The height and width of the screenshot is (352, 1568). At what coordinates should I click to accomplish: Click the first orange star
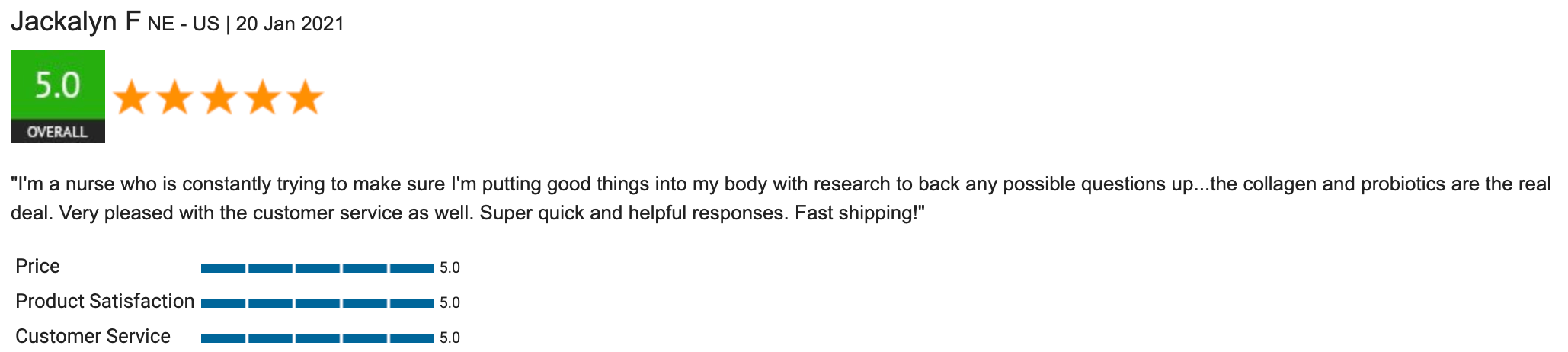coord(131,98)
